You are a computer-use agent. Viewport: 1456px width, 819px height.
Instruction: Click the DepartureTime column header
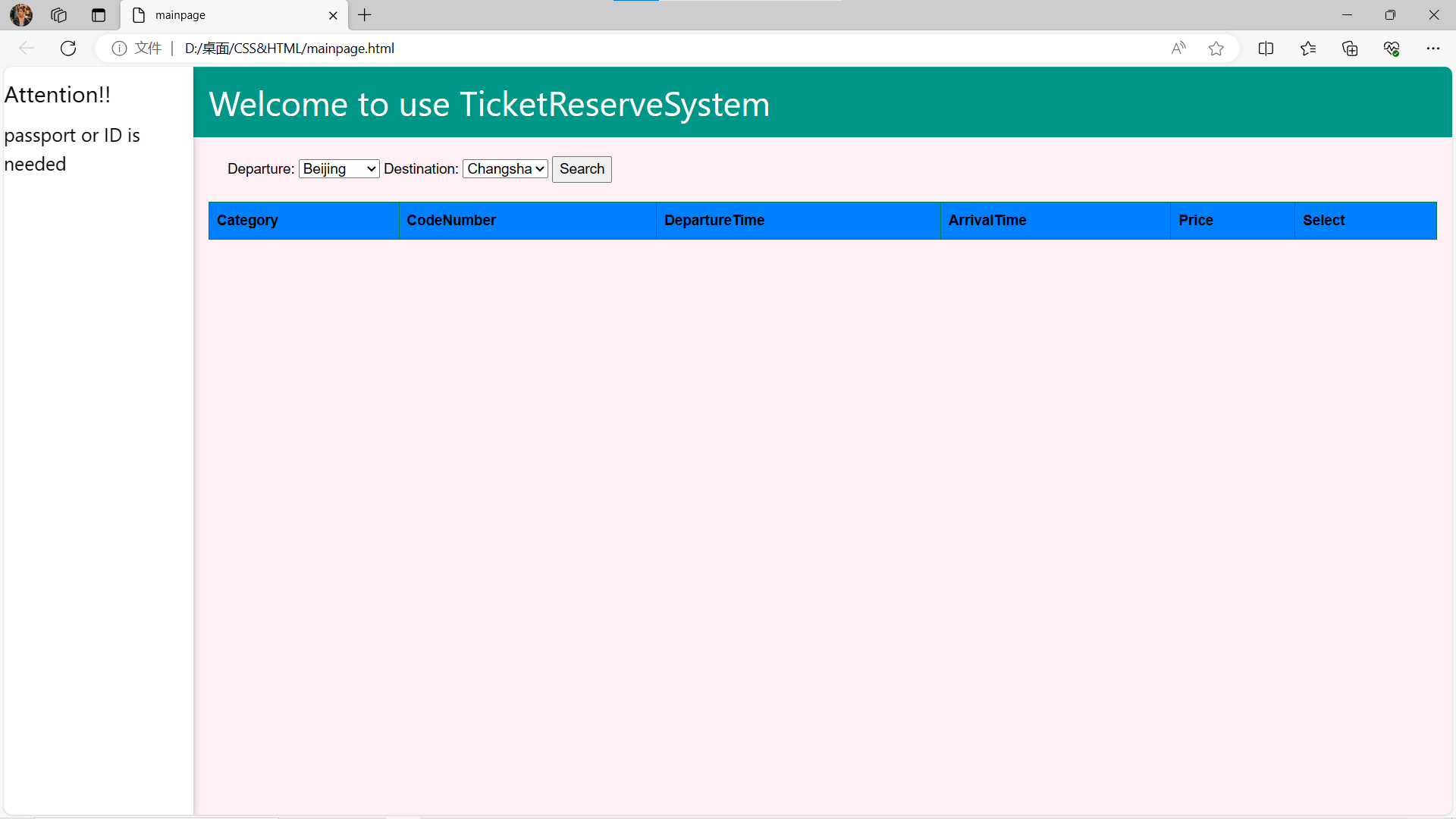coord(799,221)
